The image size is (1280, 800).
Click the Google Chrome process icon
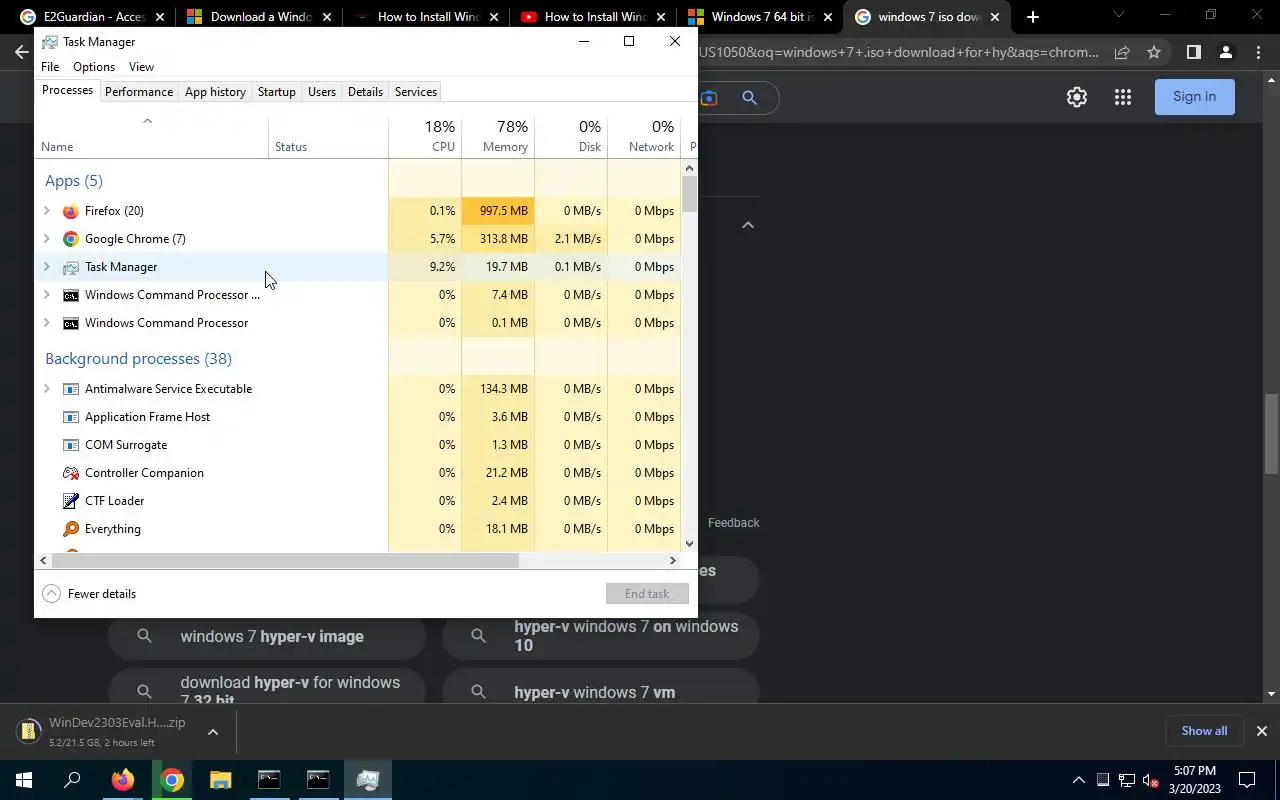(x=71, y=239)
